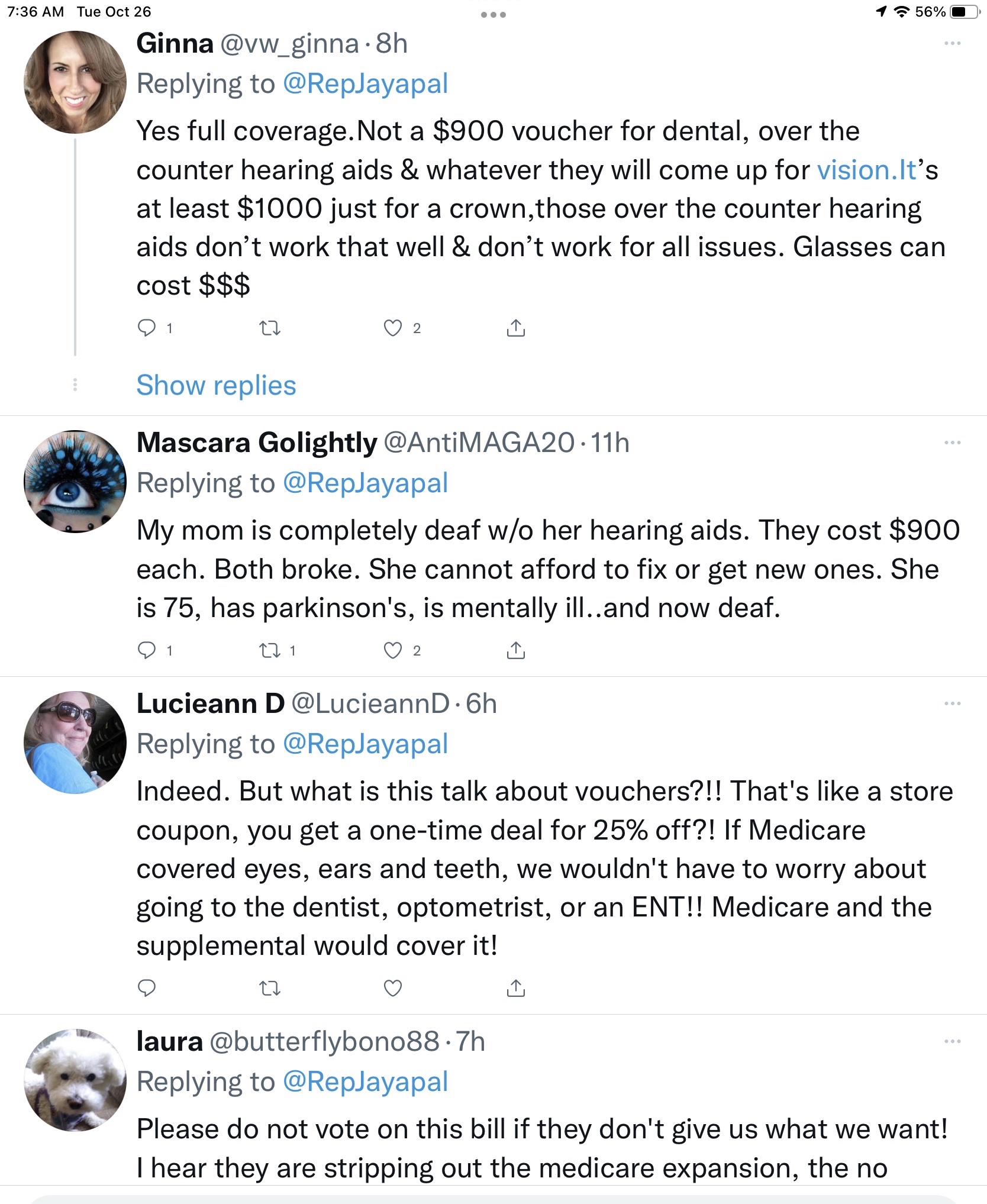The width and height of the screenshot is (987, 1204).
Task: Like Mascara Golightly's tweet
Action: coord(393,651)
